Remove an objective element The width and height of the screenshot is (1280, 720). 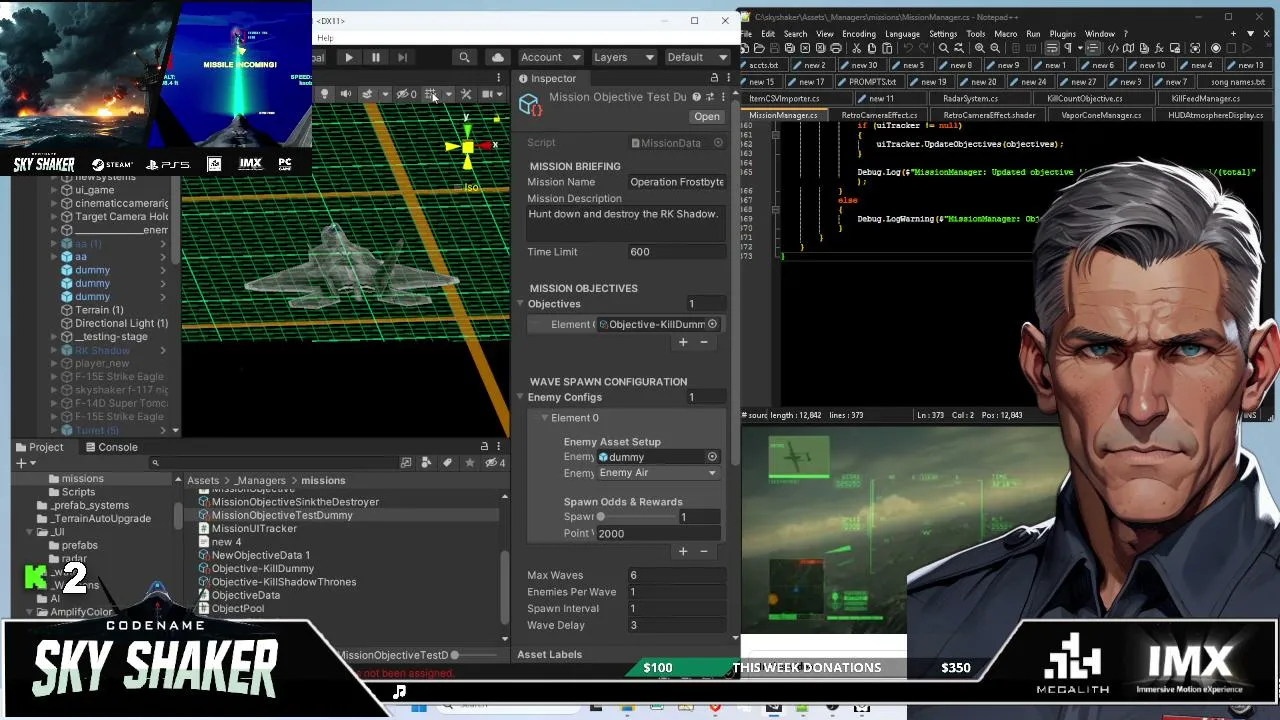(x=704, y=342)
